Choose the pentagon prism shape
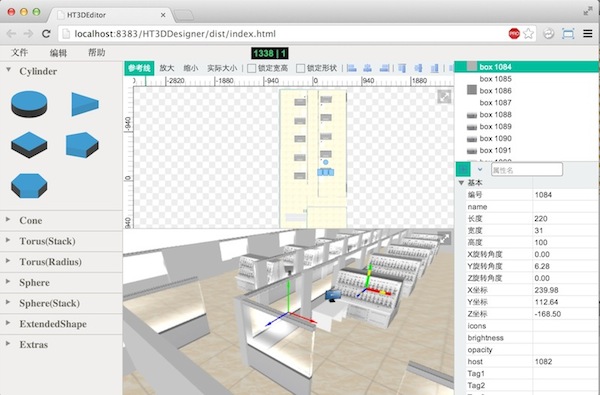This screenshot has height=395, width=600. [82, 145]
